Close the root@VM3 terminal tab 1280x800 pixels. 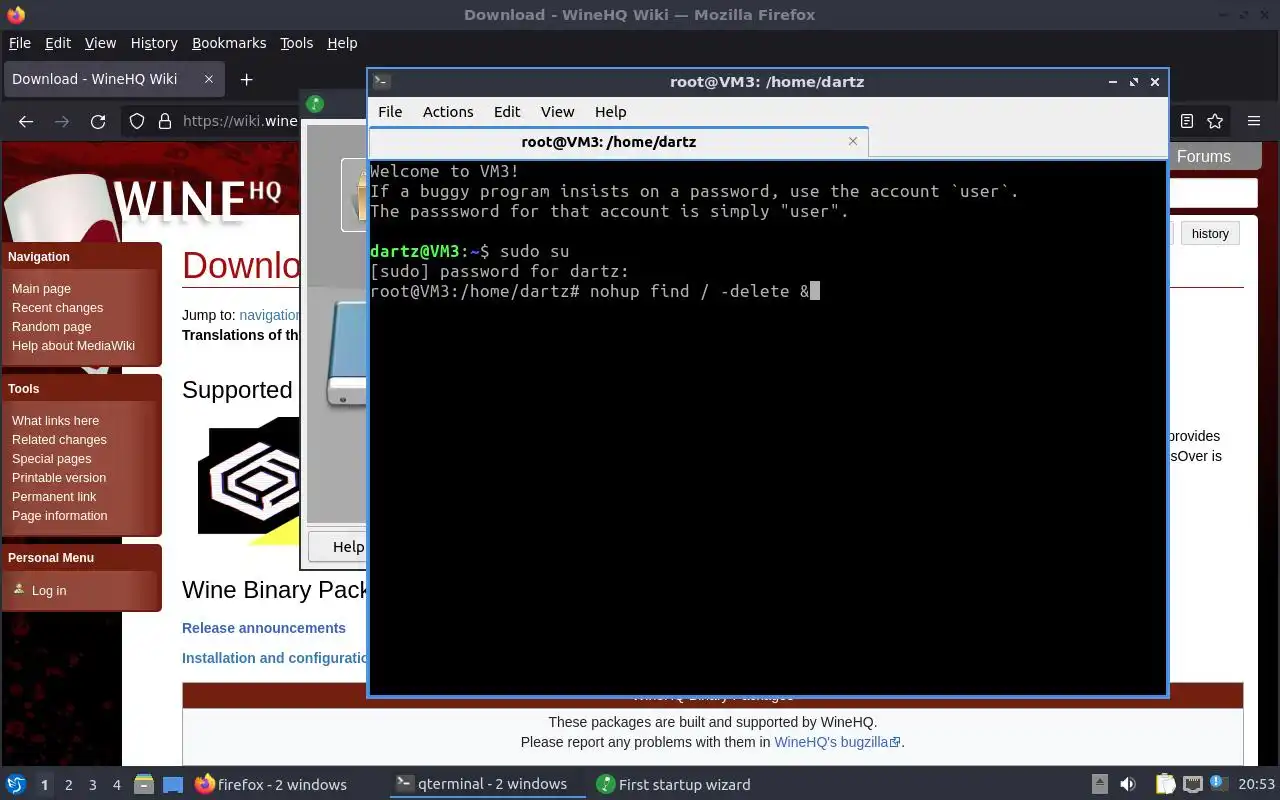pos(853,141)
